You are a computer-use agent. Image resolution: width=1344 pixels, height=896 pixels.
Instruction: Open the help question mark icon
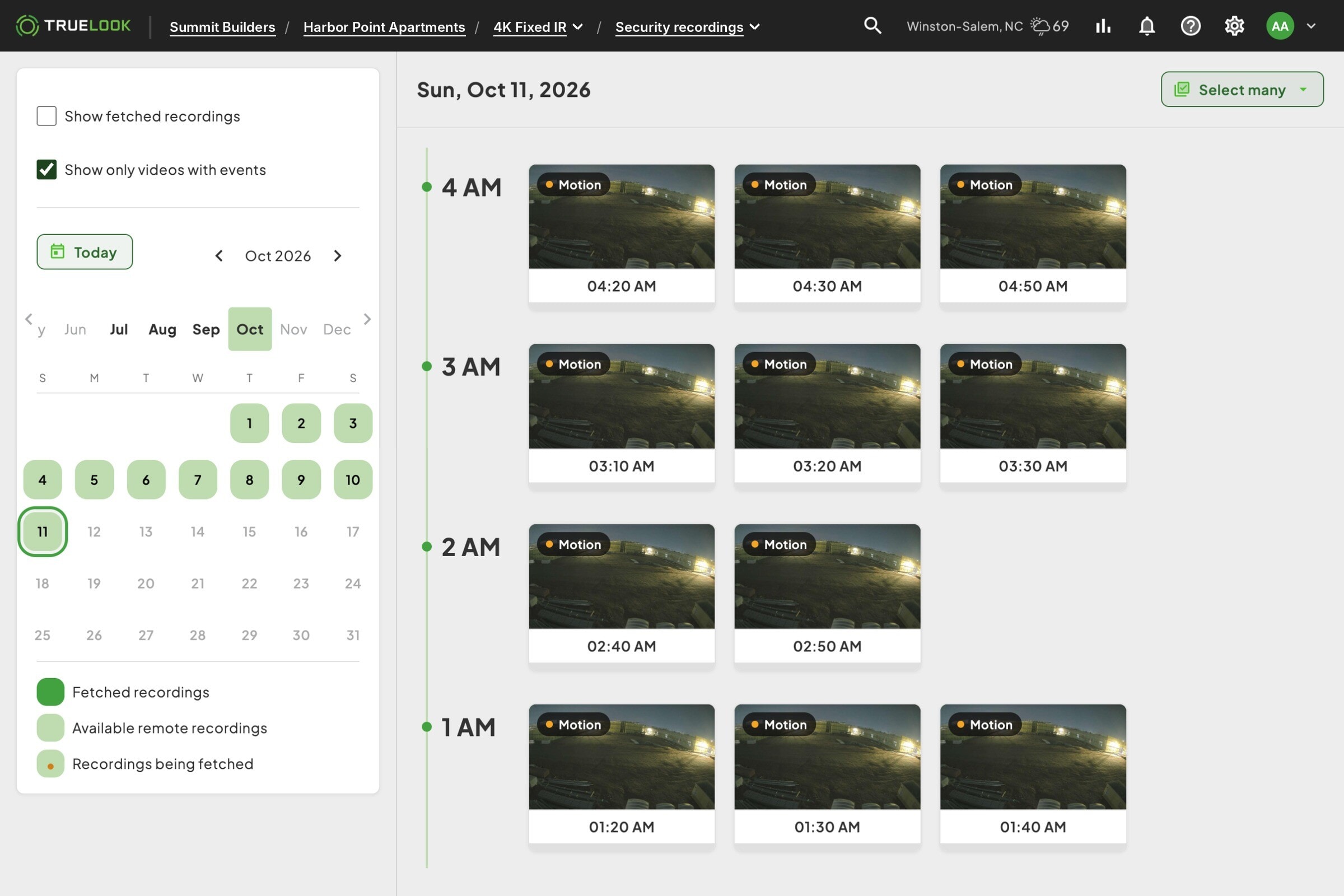click(x=1191, y=26)
